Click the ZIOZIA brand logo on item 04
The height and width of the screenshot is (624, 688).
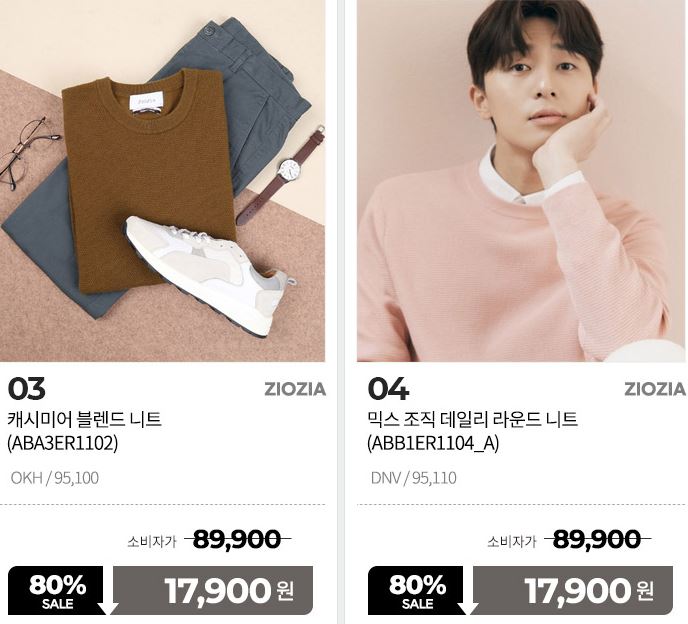click(x=655, y=389)
